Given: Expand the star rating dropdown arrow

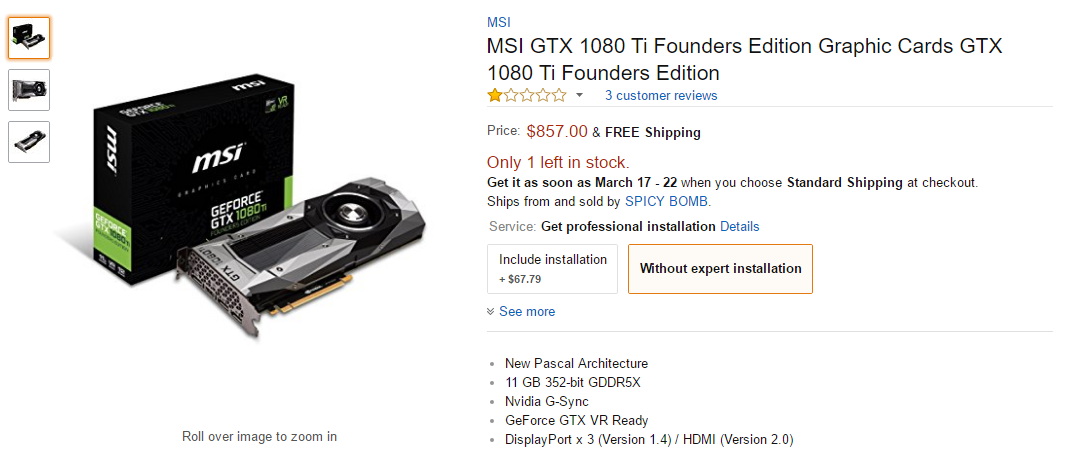Looking at the screenshot, I should (x=579, y=96).
